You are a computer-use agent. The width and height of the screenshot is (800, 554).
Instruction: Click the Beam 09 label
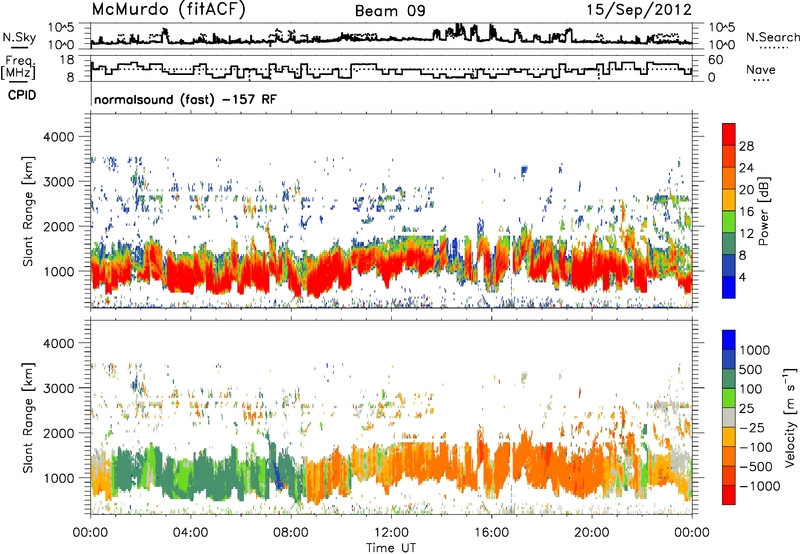point(390,11)
